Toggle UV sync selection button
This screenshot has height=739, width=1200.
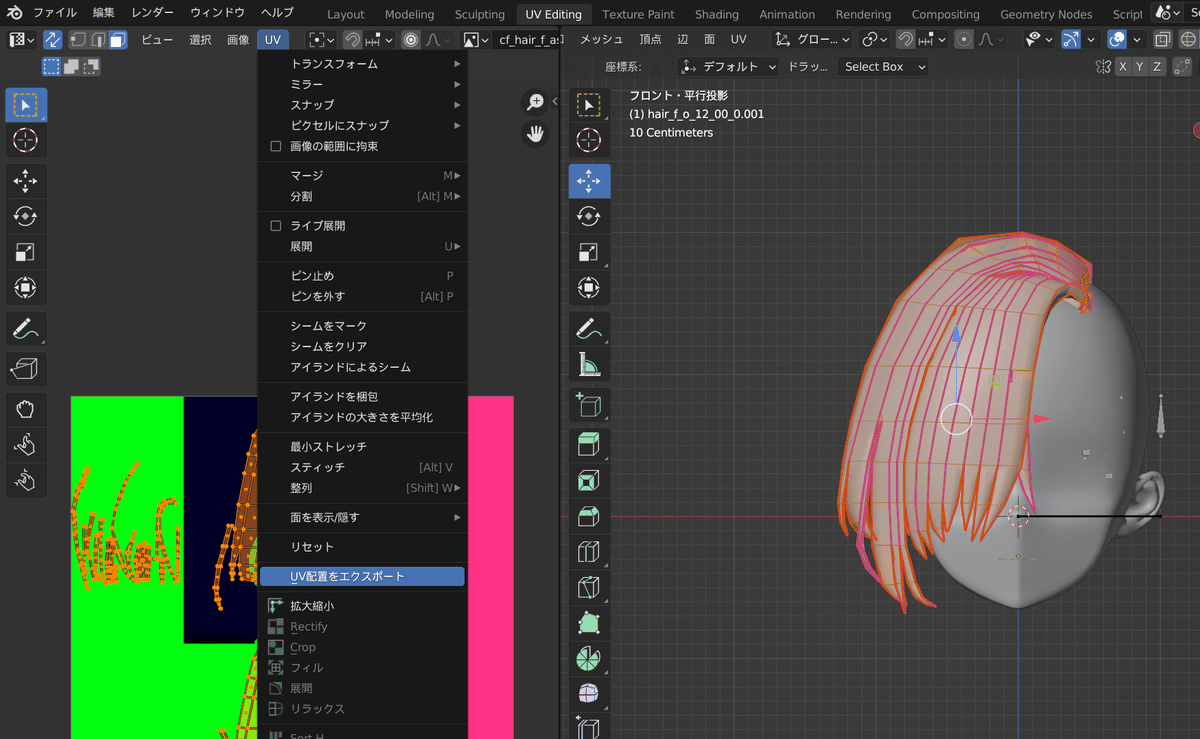(x=52, y=40)
